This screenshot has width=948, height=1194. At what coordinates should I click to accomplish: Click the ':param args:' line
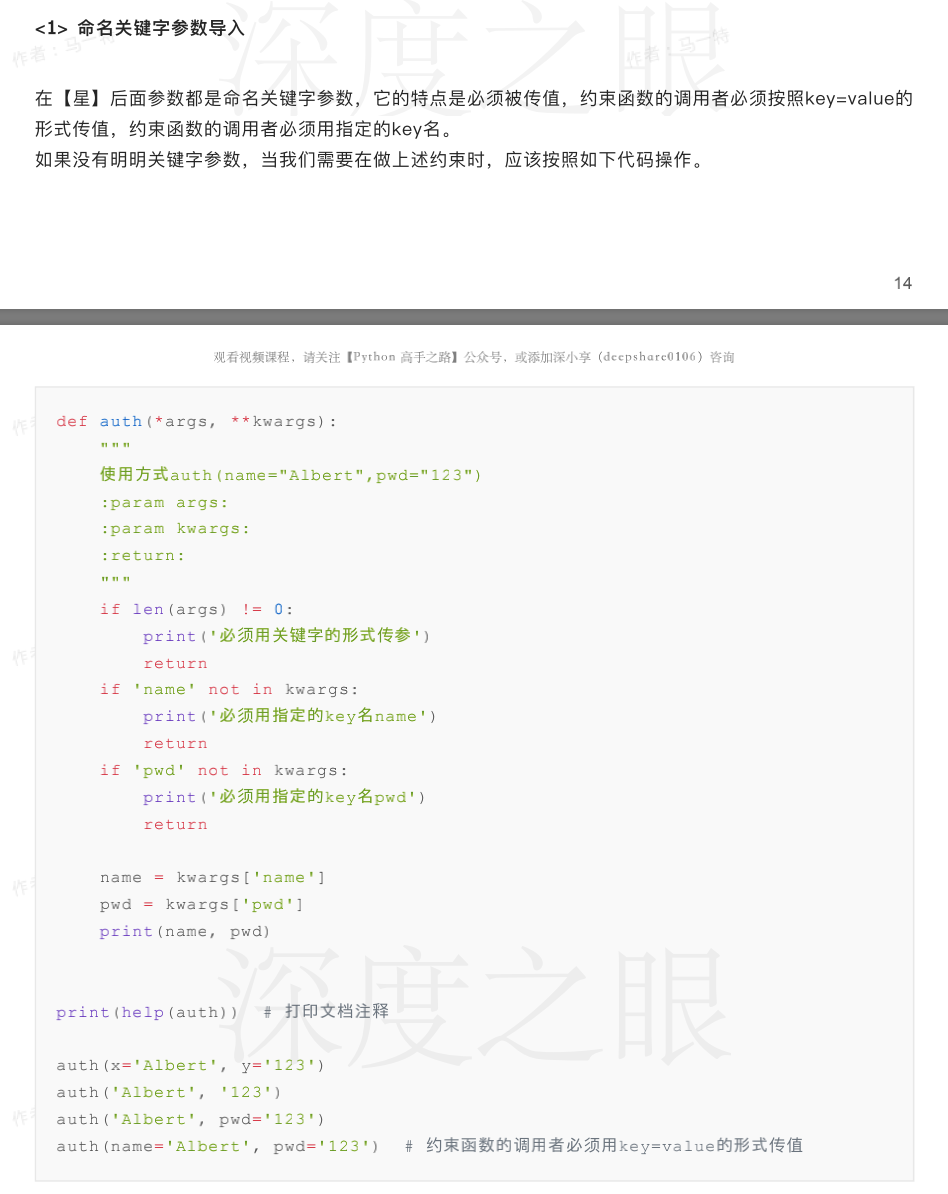(x=164, y=503)
